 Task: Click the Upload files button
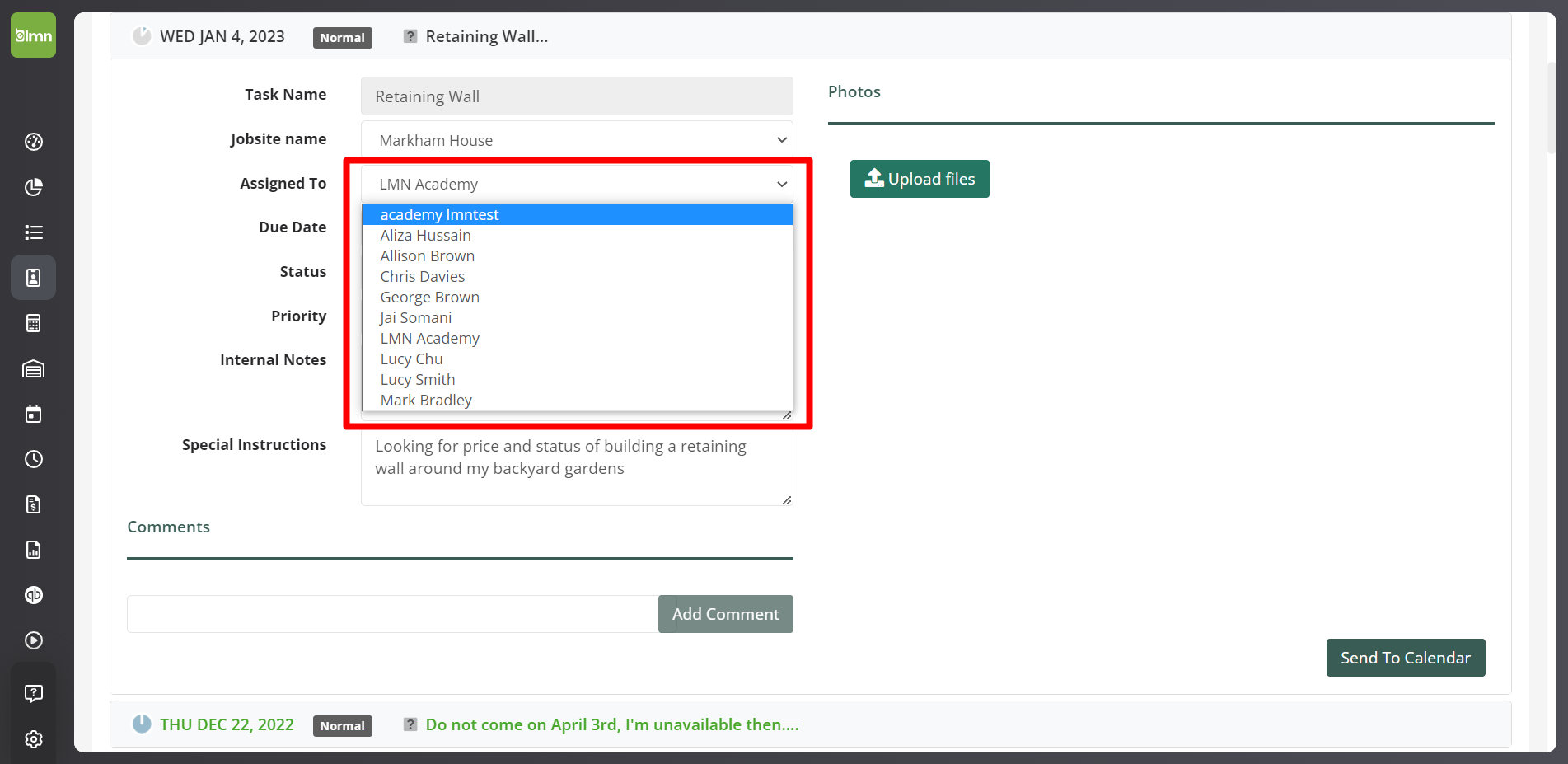coord(920,179)
